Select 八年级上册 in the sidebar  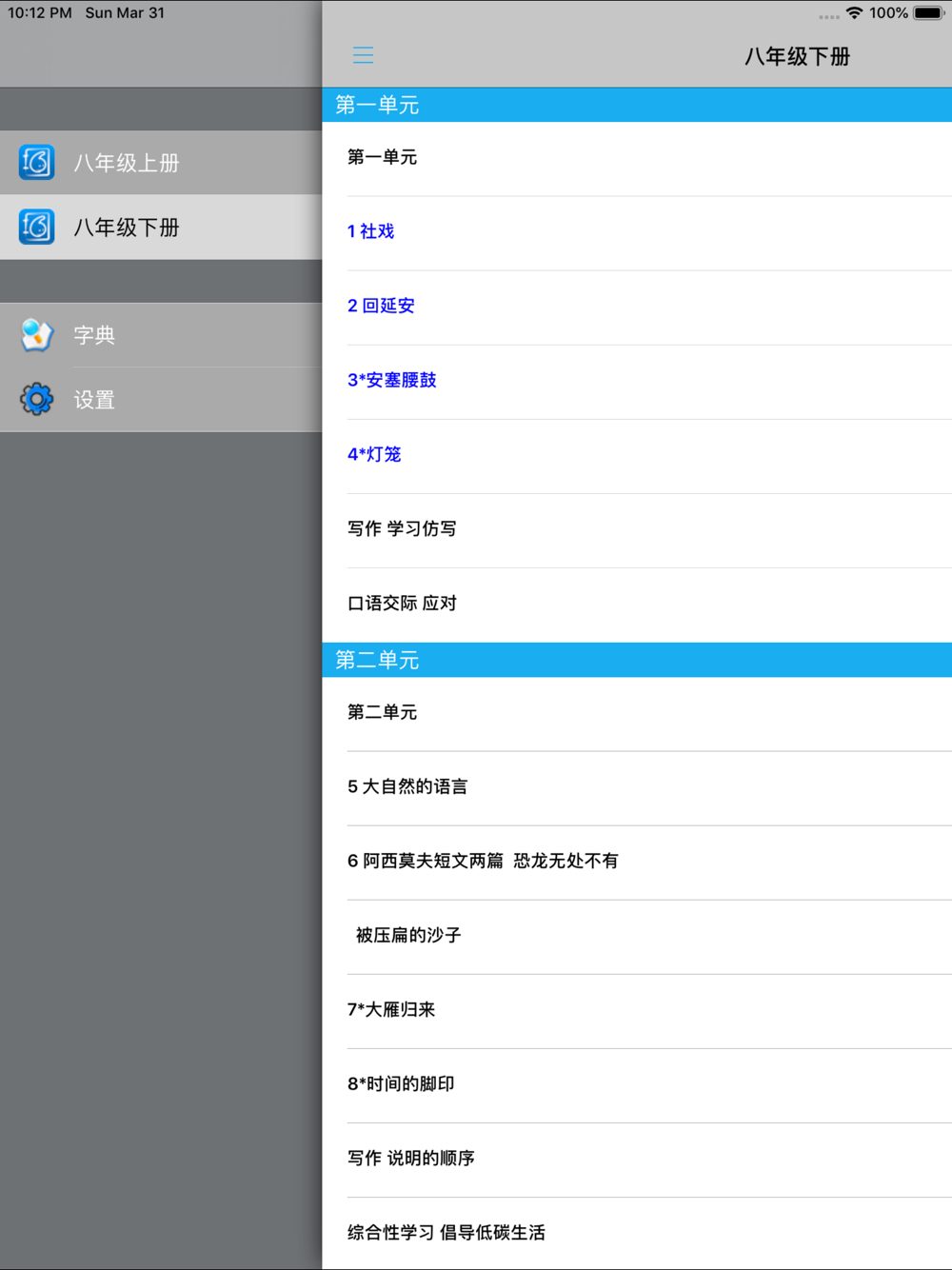161,163
